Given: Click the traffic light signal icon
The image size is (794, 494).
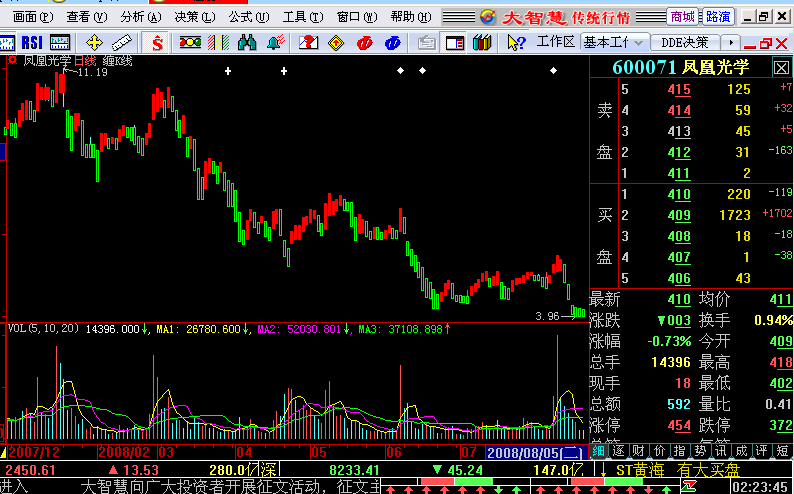Looking at the screenshot, I should [190, 43].
